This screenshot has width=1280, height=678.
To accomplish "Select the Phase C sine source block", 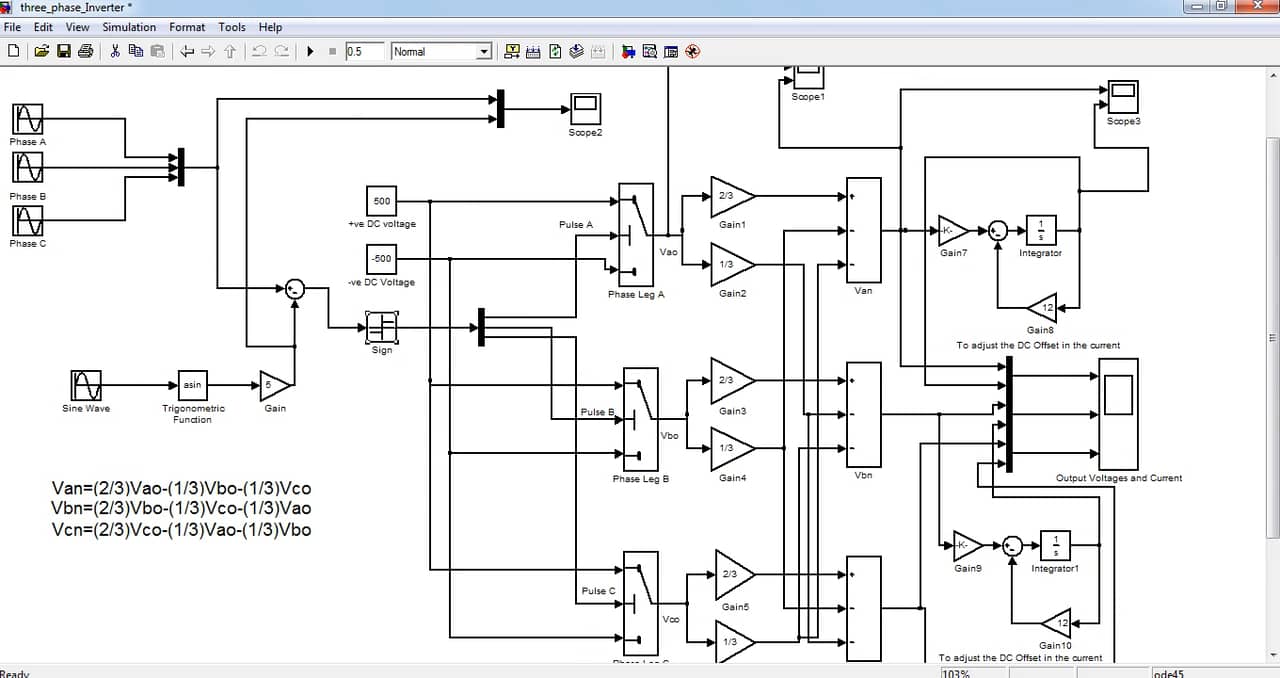I will 28,221.
